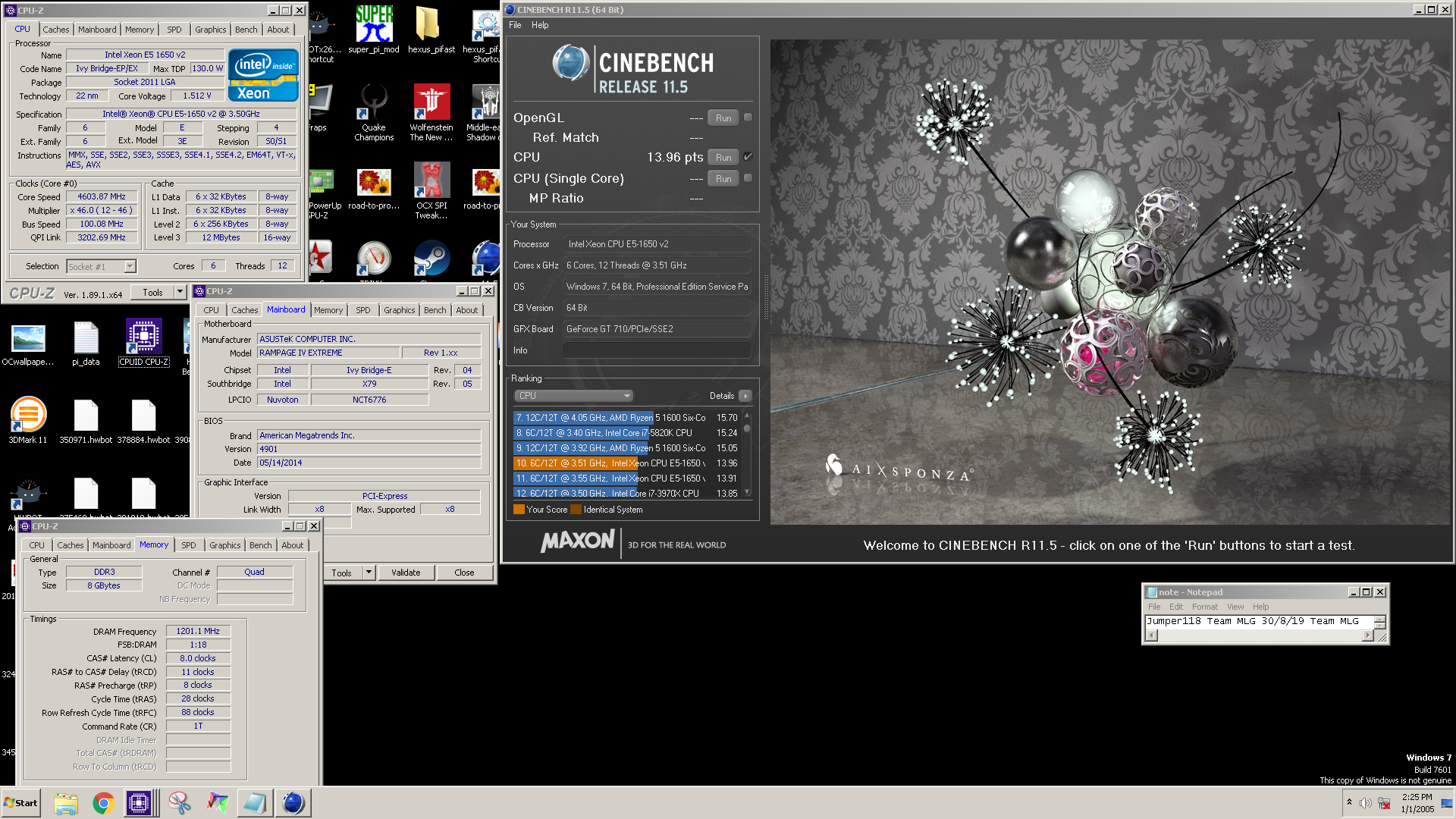Click Tools button in Mainboard CPU-Z window
The image size is (1456, 819).
[342, 573]
